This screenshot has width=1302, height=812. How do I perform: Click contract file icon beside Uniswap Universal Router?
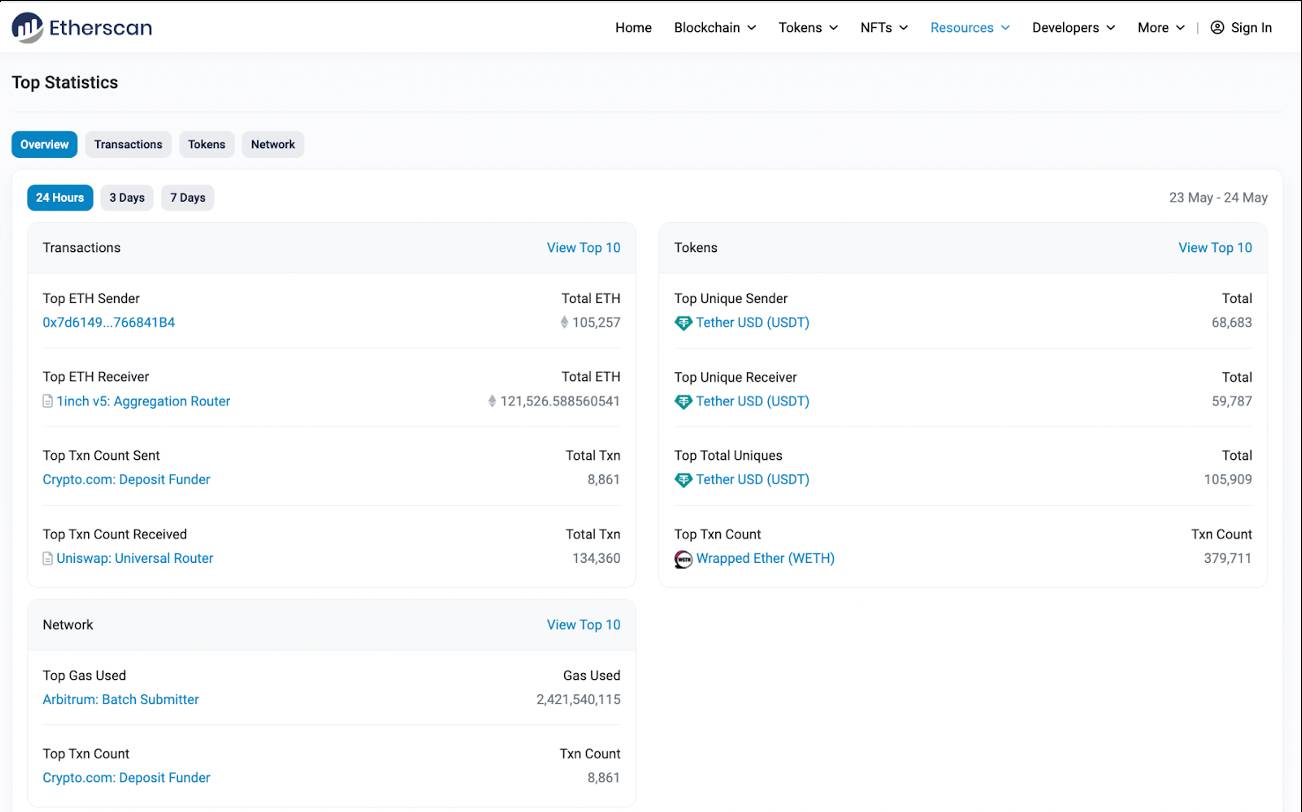pyautogui.click(x=47, y=559)
